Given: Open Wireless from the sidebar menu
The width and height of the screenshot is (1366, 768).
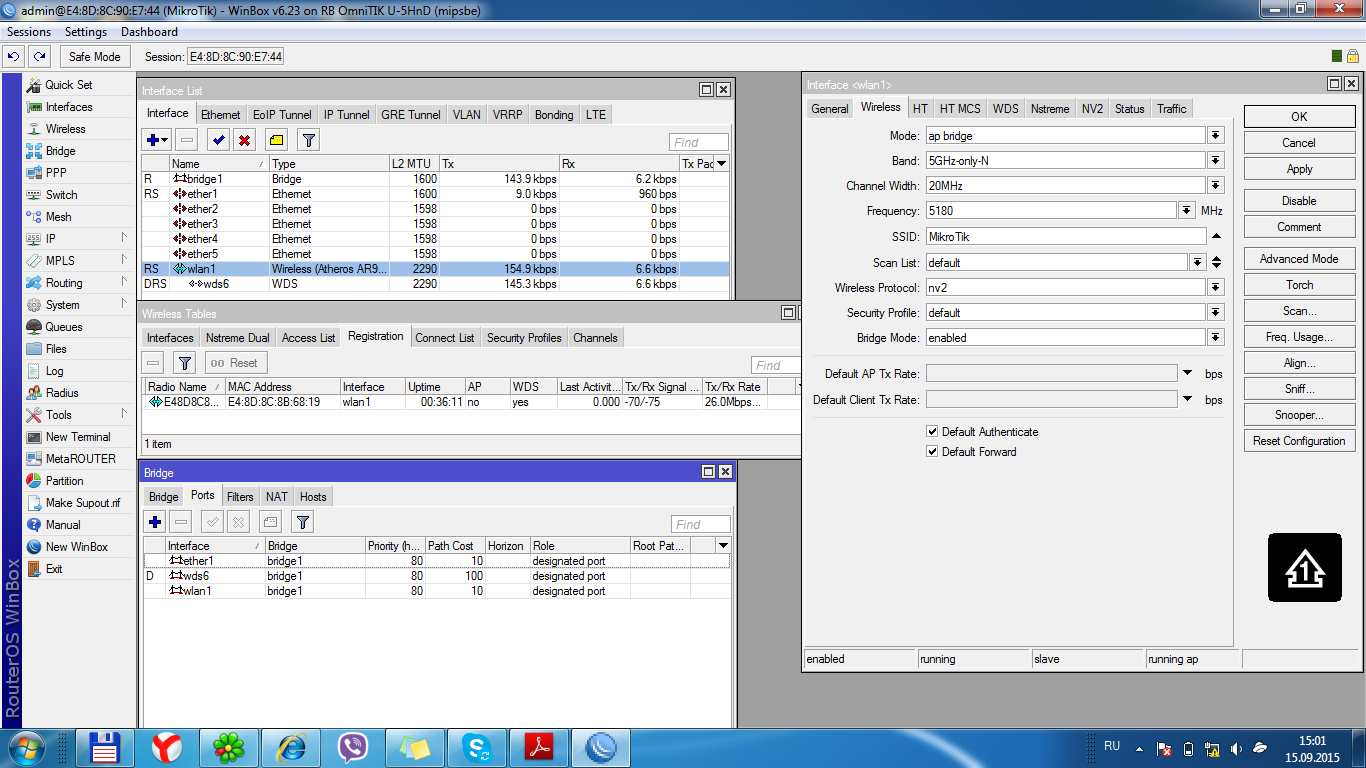Looking at the screenshot, I should coord(65,129).
